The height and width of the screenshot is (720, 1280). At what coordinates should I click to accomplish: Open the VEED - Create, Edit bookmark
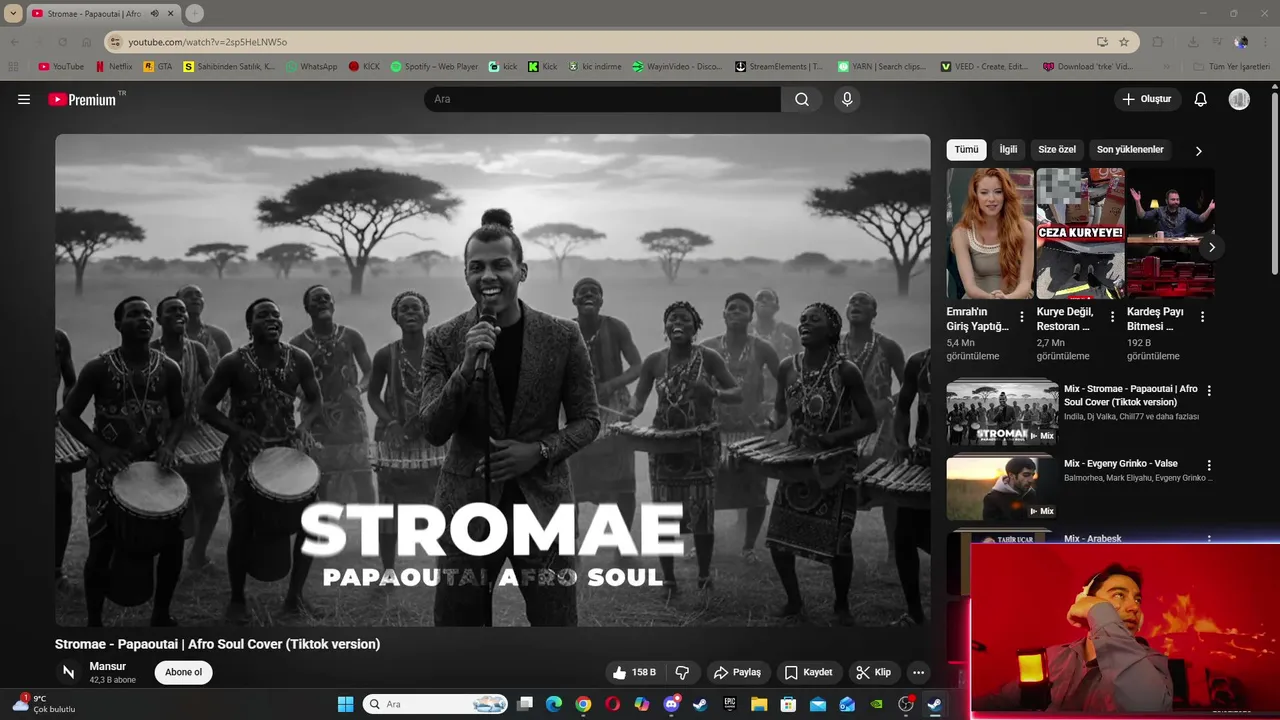(x=985, y=67)
